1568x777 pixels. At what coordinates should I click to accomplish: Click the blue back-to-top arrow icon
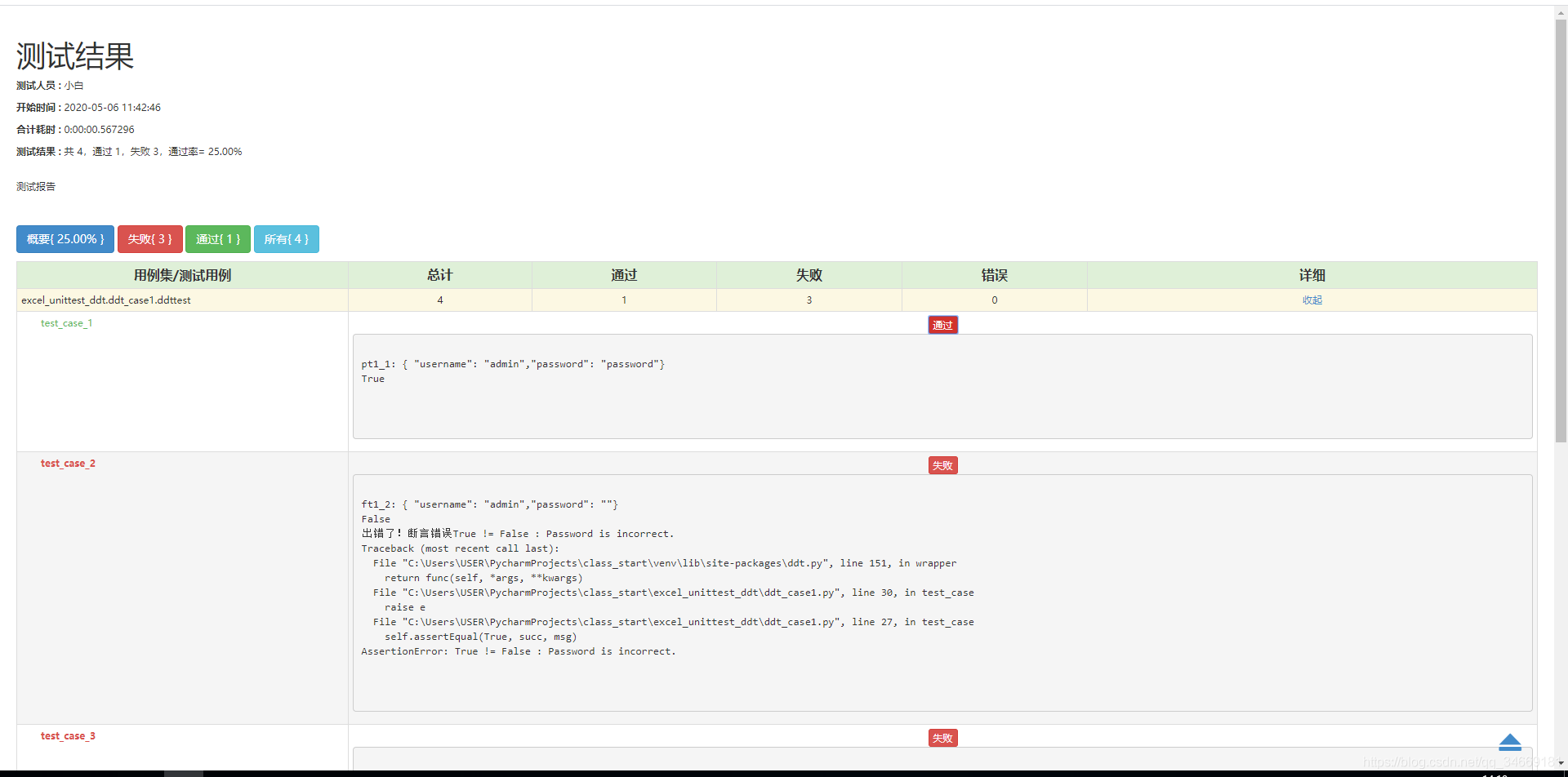(1510, 742)
